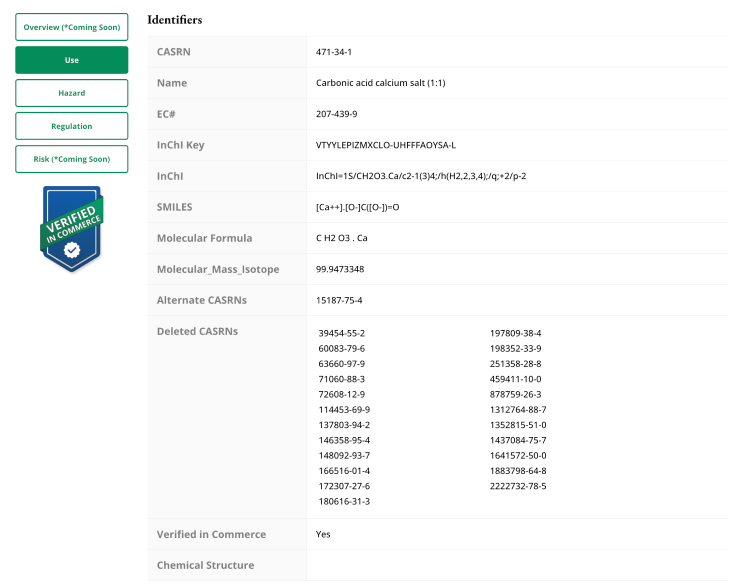Viewport: 739px width, 585px height.
Task: Switch to the Hazard section
Action: tap(72, 93)
